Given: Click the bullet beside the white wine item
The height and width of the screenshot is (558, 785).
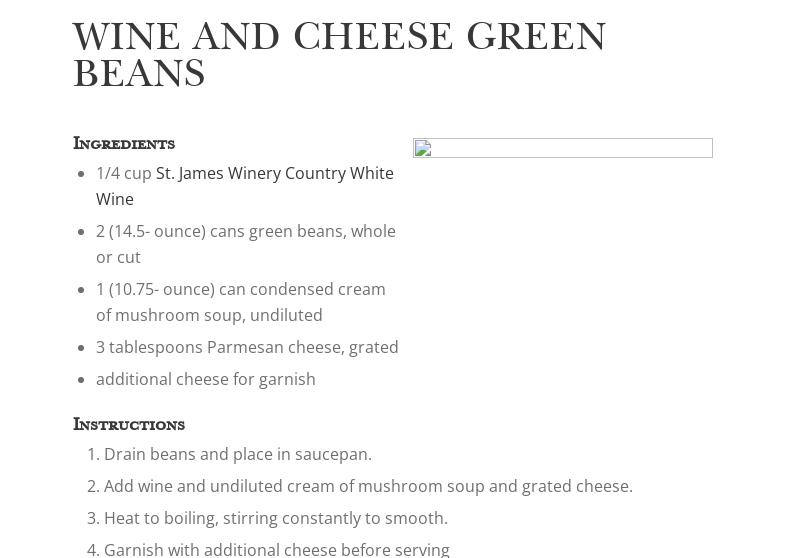Looking at the screenshot, I should point(81,173).
